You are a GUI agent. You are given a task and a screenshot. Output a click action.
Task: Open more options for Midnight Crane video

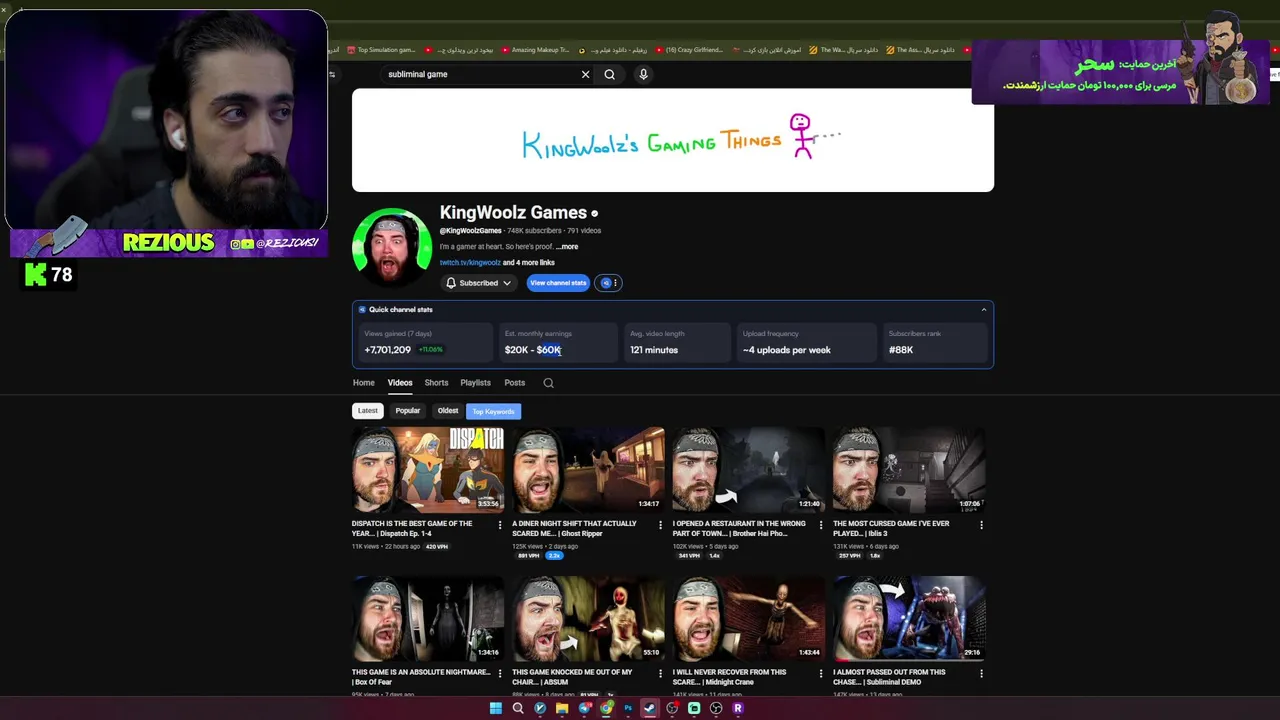click(821, 674)
